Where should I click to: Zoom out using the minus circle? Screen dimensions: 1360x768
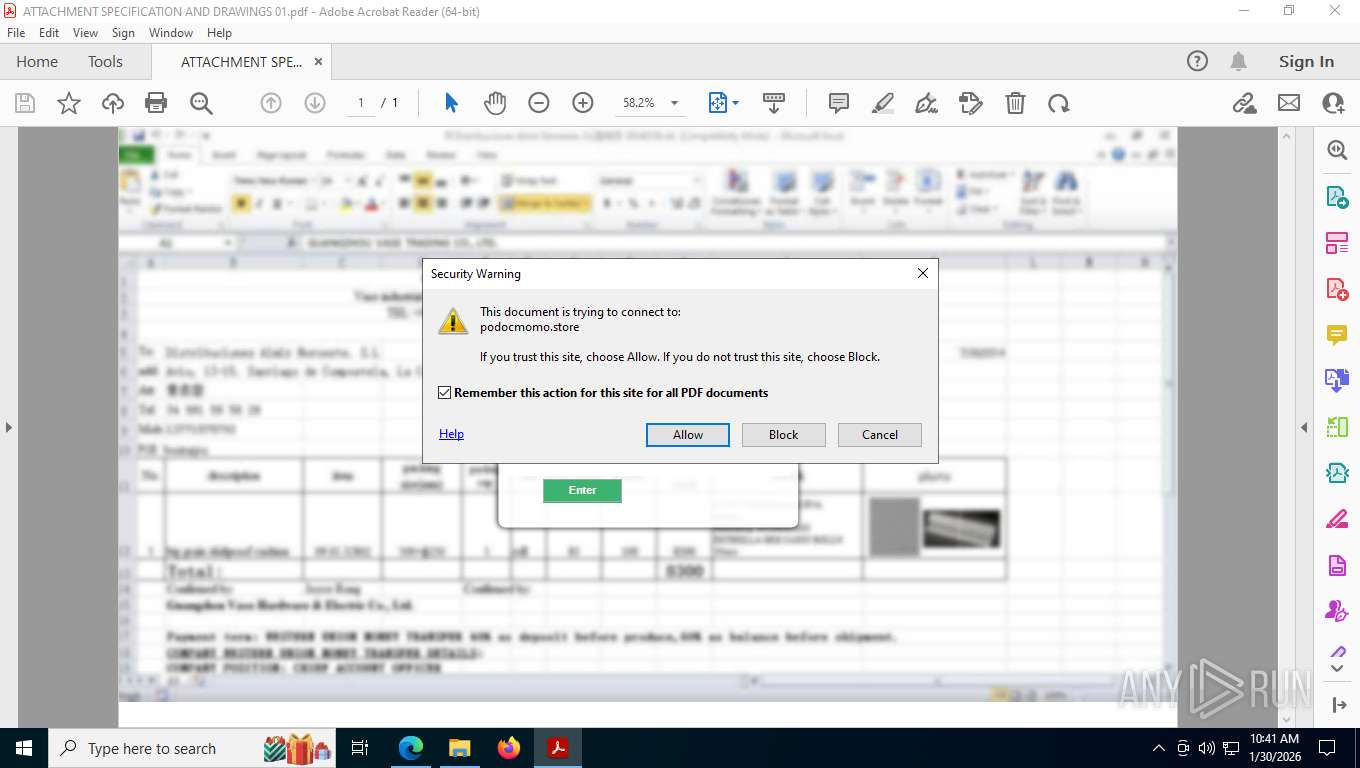[539, 103]
